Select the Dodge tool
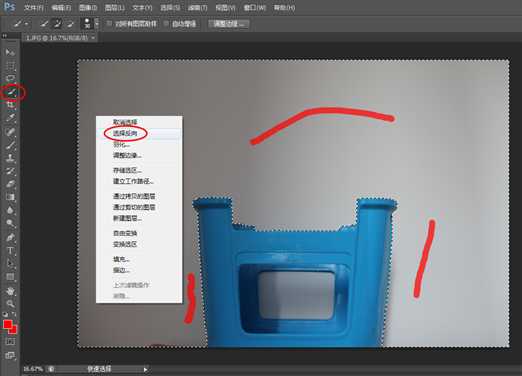 (x=10, y=223)
